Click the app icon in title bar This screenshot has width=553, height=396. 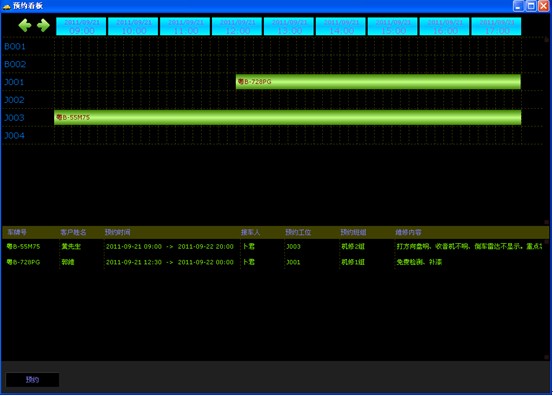pos(6,6)
